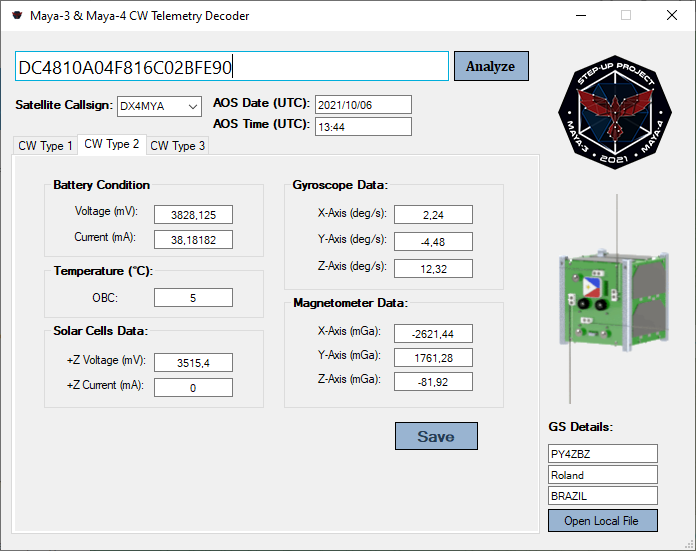This screenshot has width=696, height=551.
Task: Click the Magnetometer Data group heading
Action: (x=350, y=303)
